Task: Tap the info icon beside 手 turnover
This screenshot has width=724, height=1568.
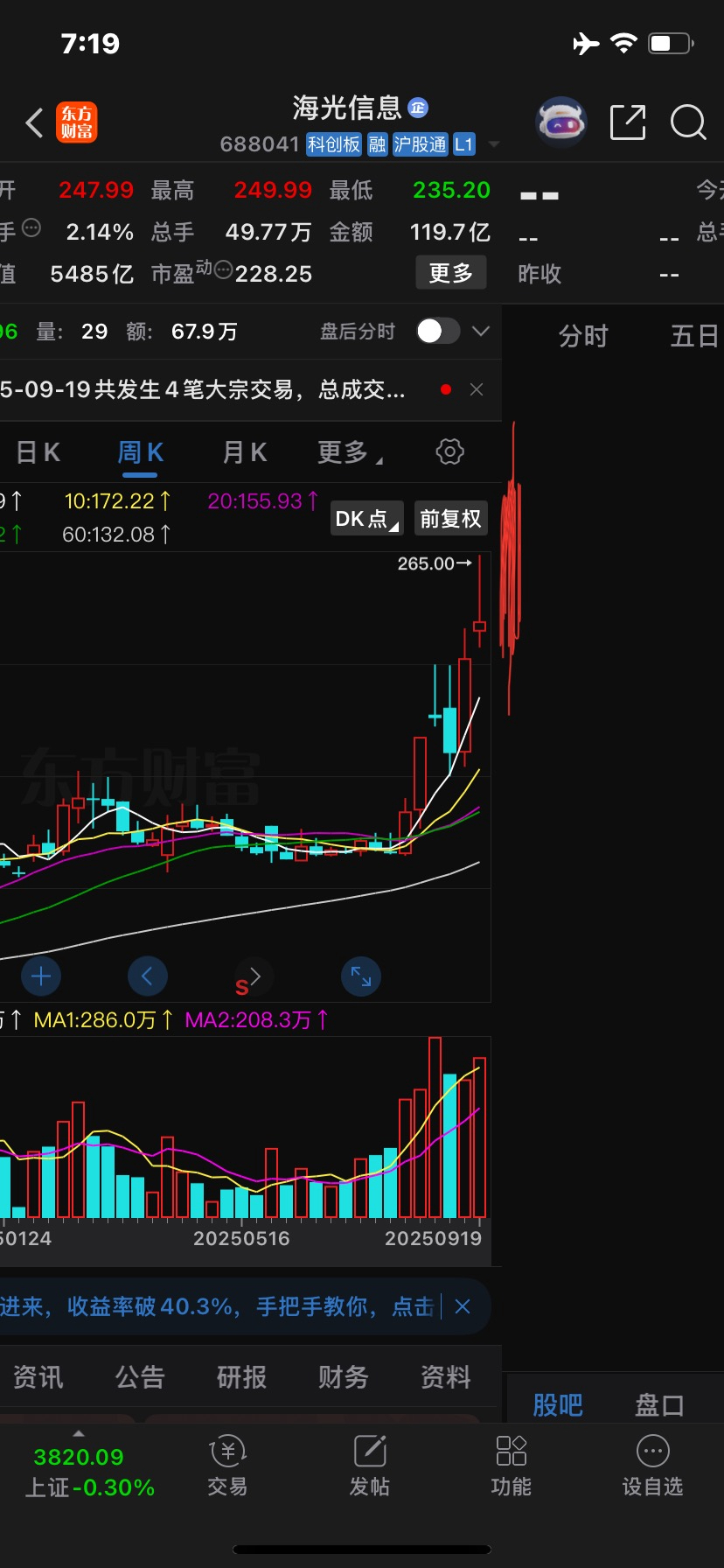Action: click(31, 228)
